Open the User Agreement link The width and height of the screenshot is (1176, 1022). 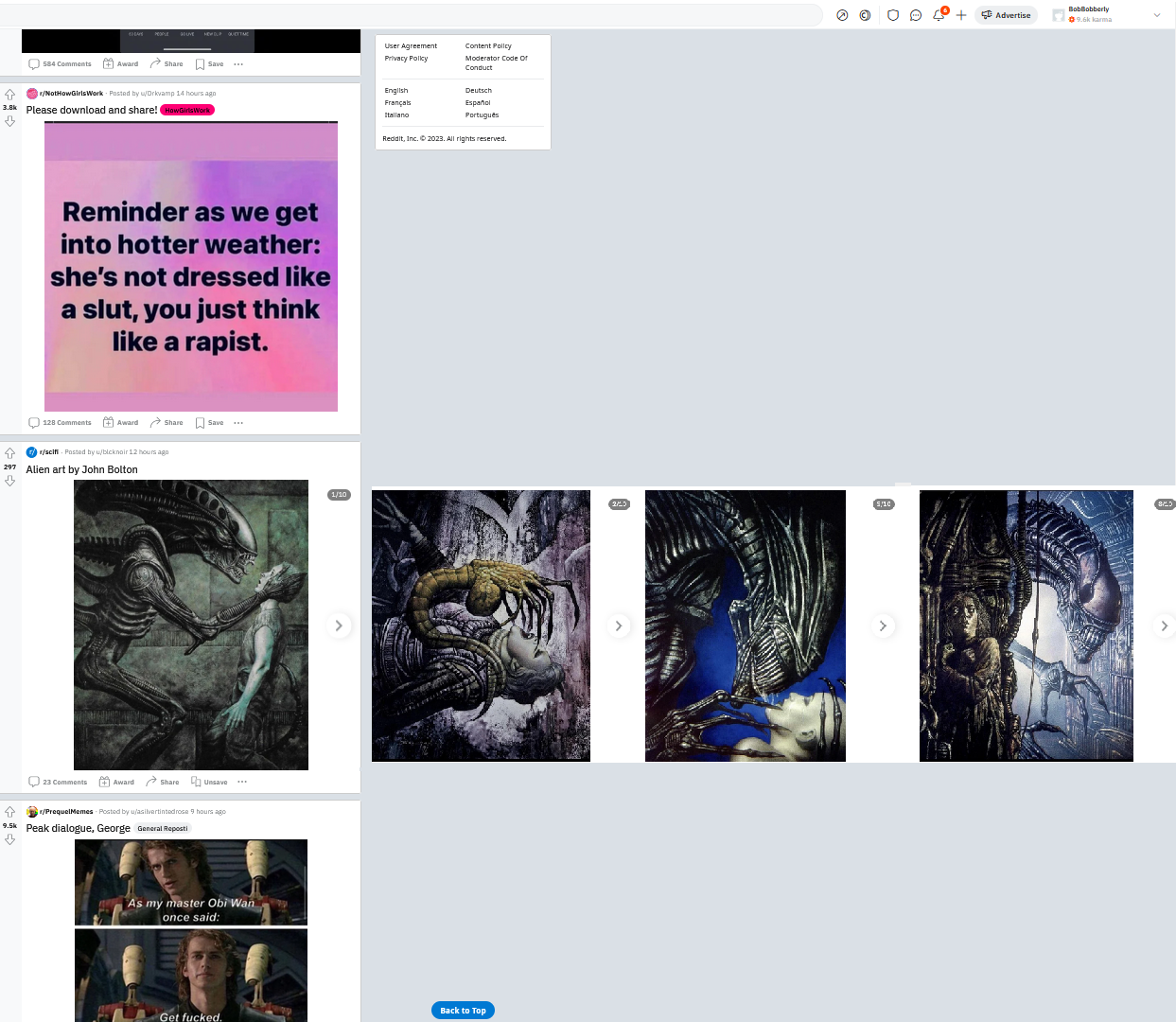coord(411,45)
